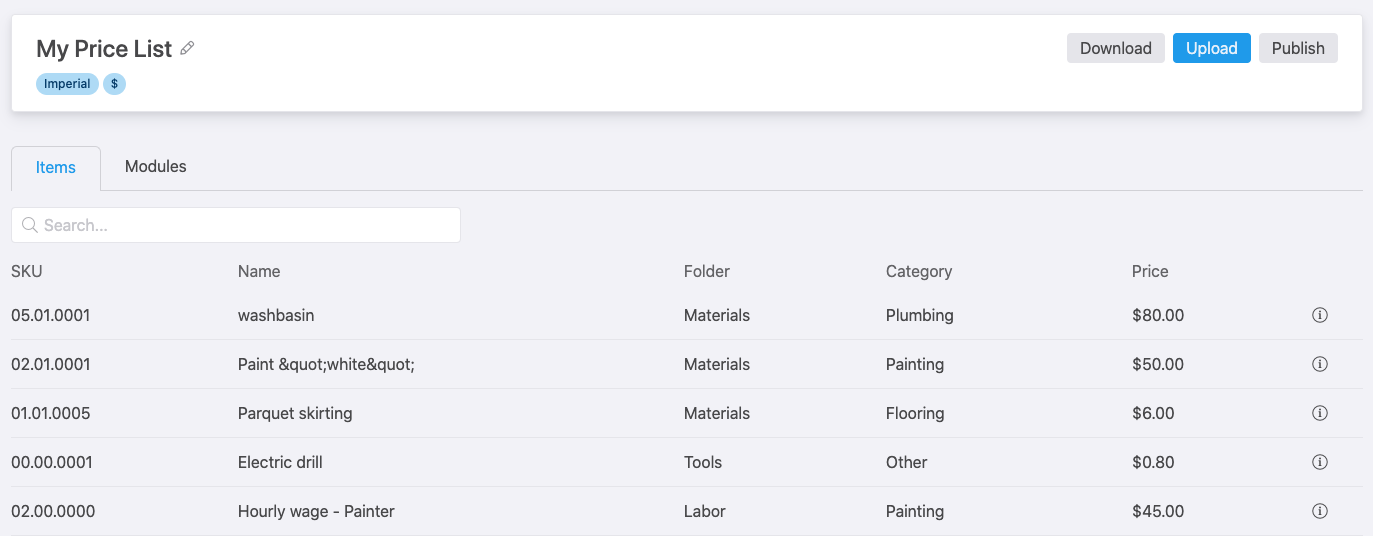Click the pencil icon beside My Price List

click(x=187, y=48)
